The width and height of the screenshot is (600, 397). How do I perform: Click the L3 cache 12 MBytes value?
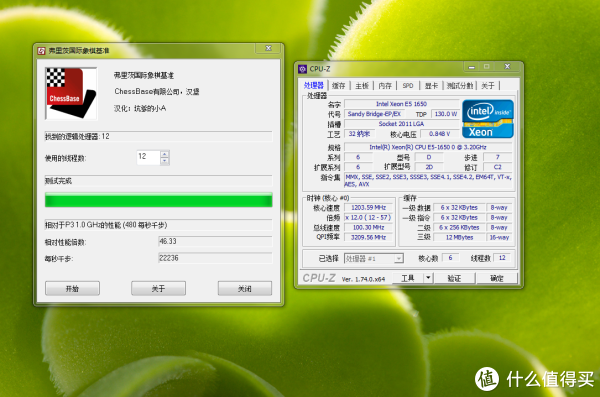point(459,237)
